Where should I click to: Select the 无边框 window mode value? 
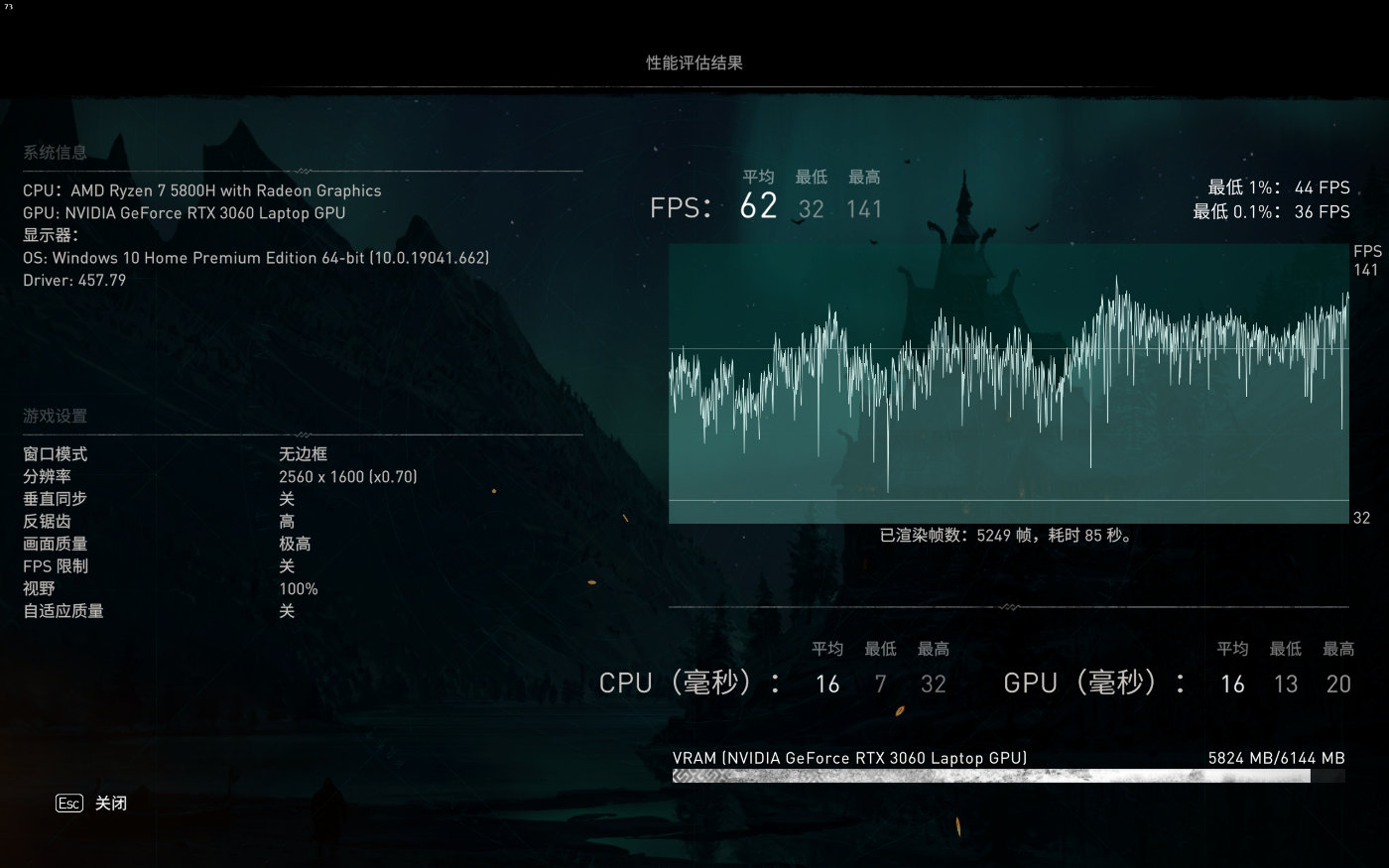pos(303,454)
